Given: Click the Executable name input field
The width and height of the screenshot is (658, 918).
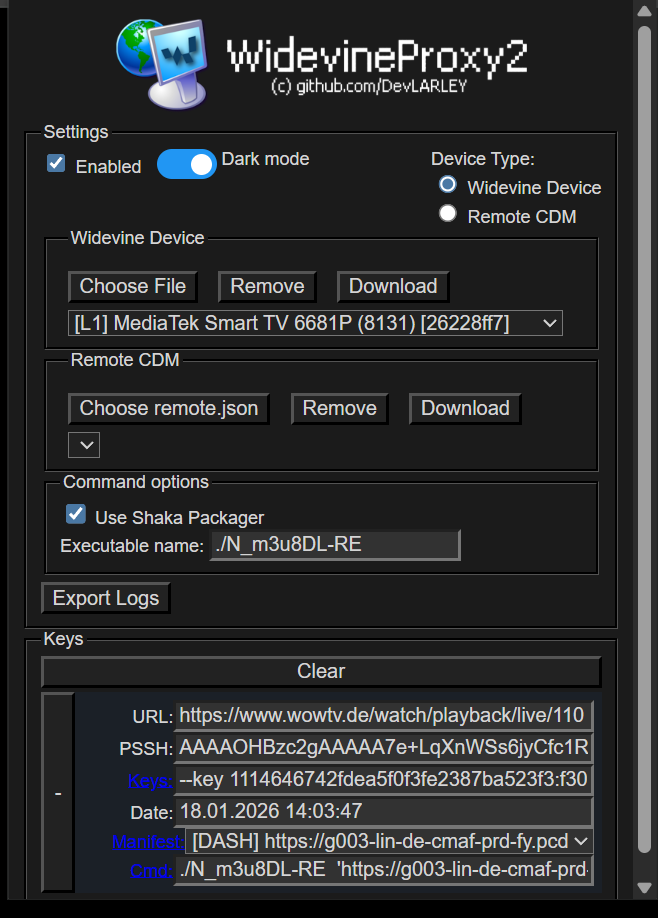Looking at the screenshot, I should pos(335,545).
